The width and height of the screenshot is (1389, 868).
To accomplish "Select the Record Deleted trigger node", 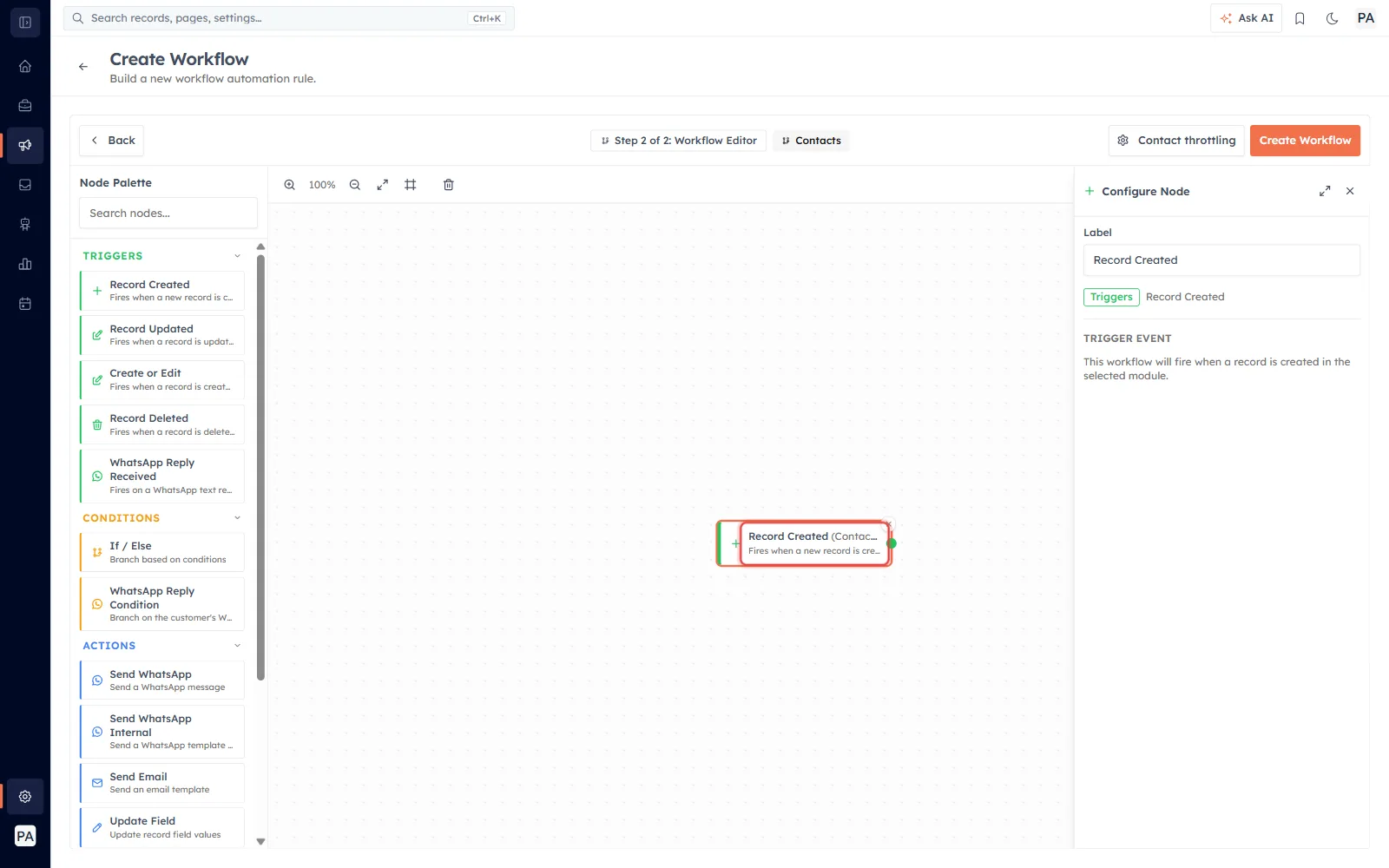I will [x=162, y=424].
